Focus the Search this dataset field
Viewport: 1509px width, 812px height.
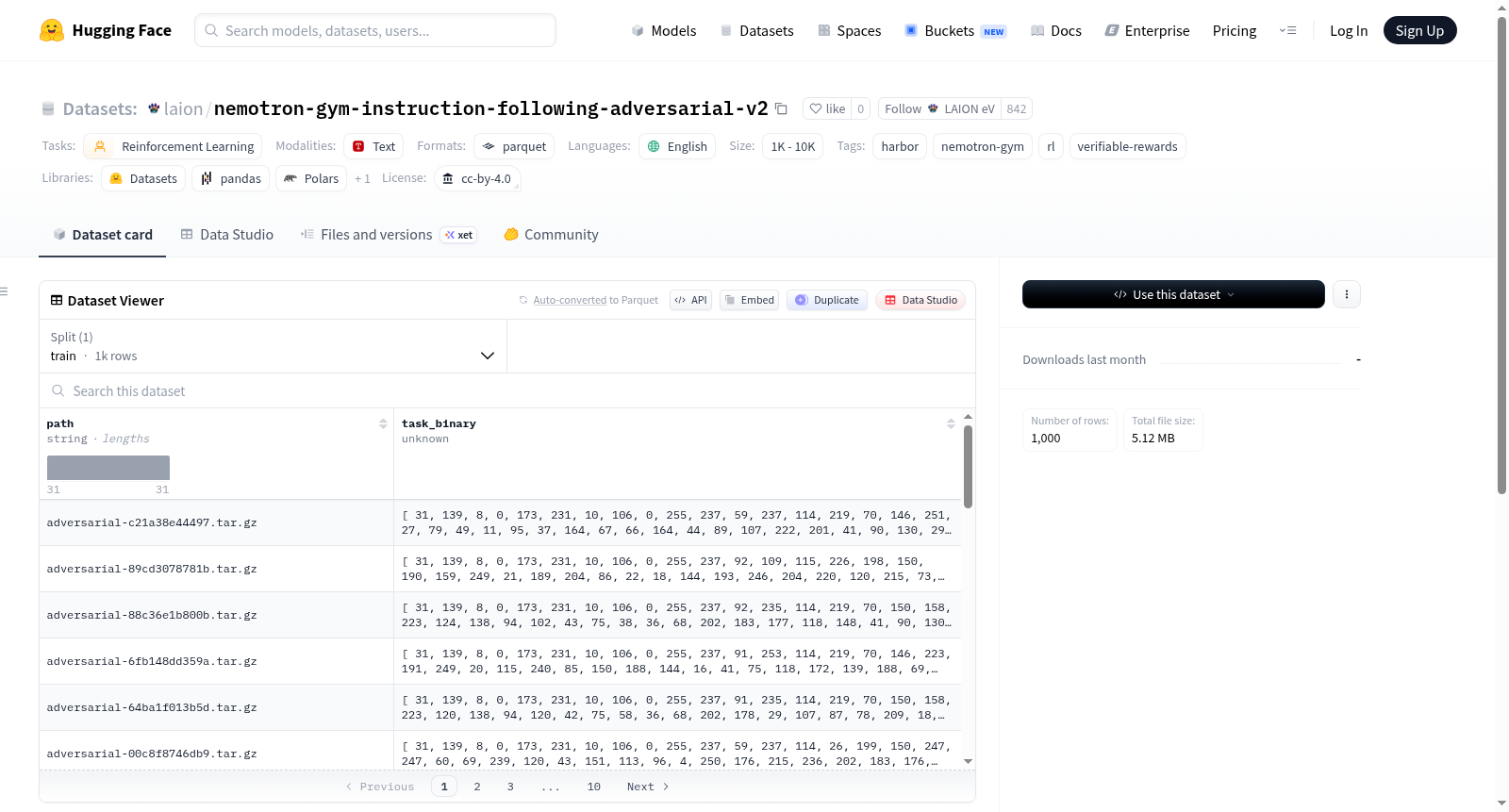[x=507, y=390]
